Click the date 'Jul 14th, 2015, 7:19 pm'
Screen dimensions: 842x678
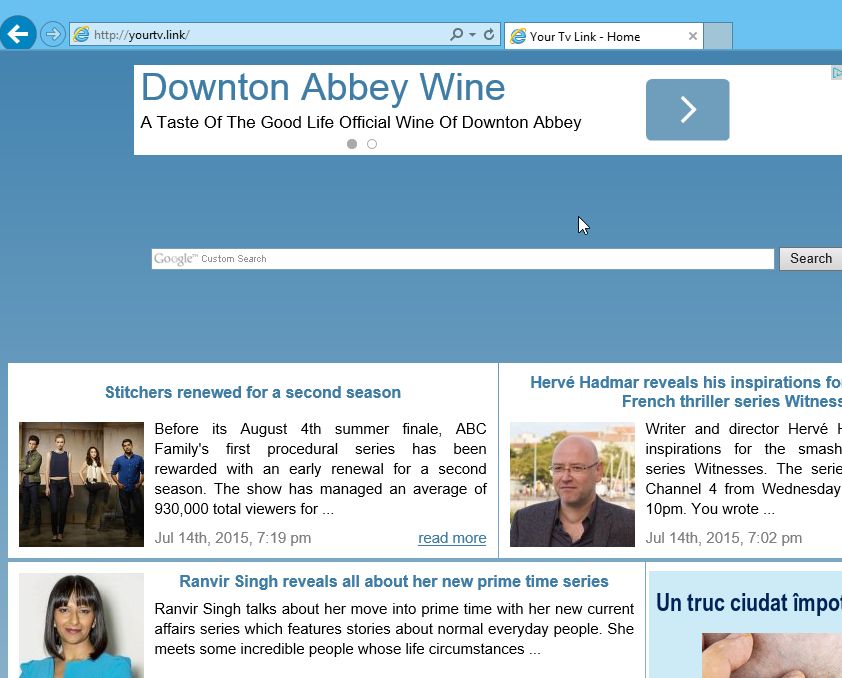(x=233, y=538)
